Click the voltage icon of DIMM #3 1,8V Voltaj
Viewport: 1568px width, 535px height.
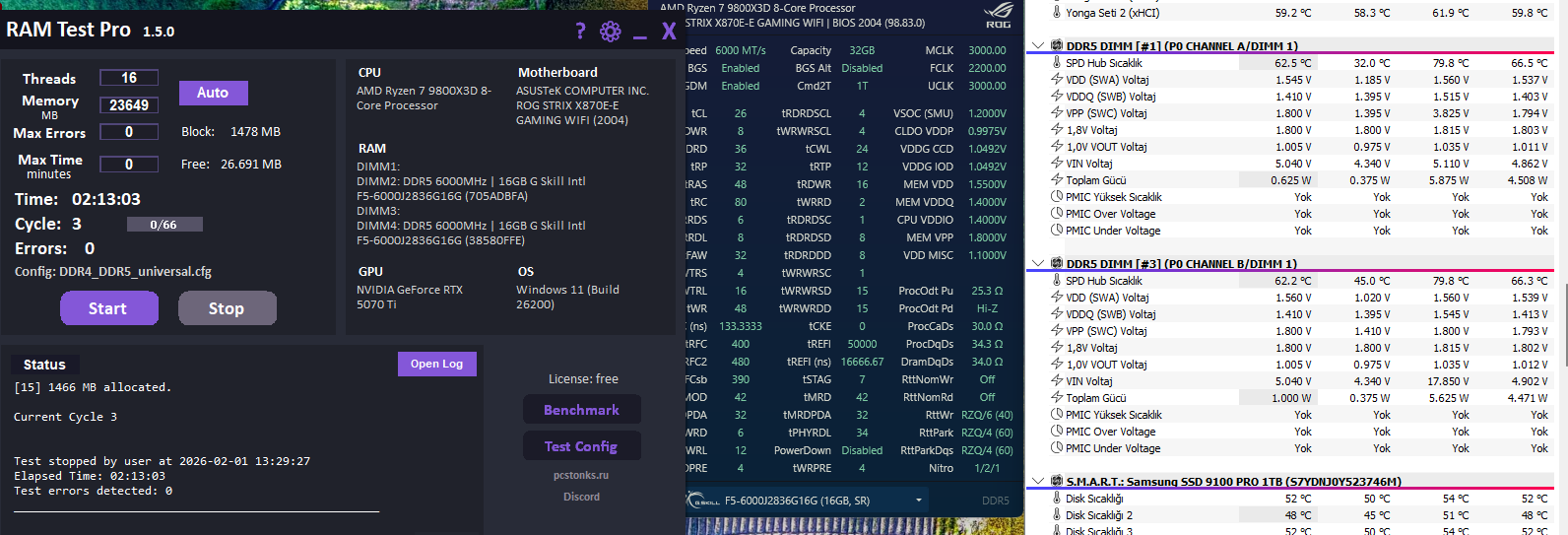(1057, 347)
